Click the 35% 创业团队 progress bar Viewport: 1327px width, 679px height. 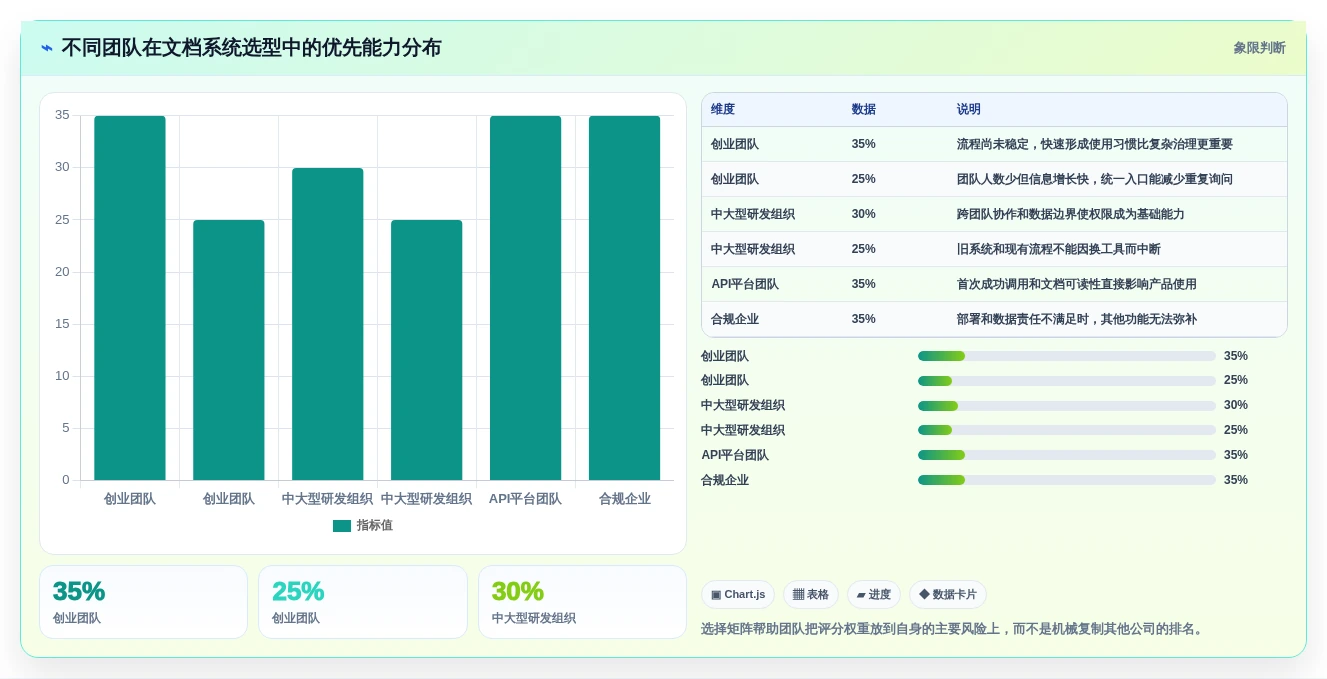pyautogui.click(x=1067, y=356)
